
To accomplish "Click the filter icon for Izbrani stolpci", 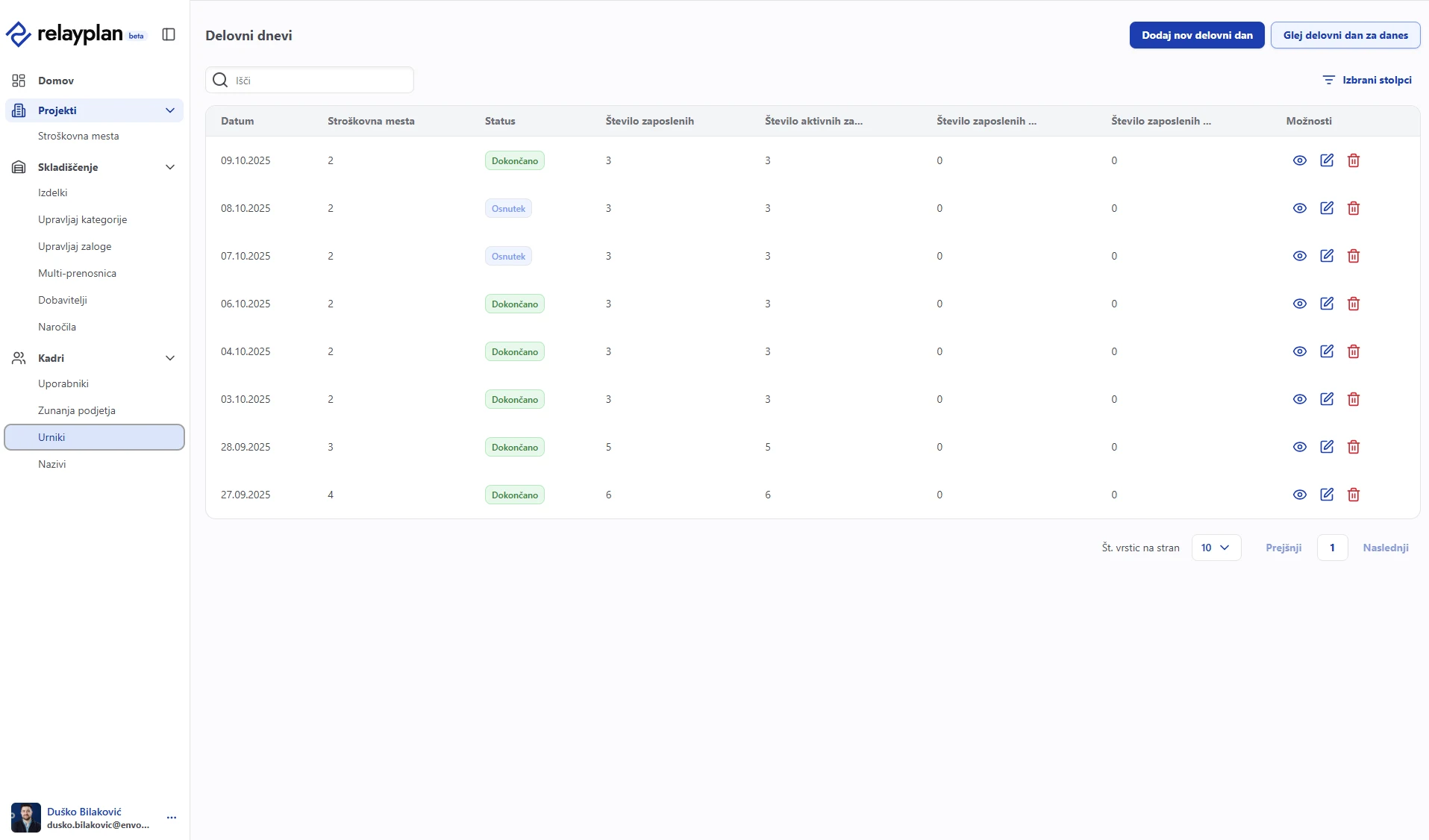I will pos(1328,80).
